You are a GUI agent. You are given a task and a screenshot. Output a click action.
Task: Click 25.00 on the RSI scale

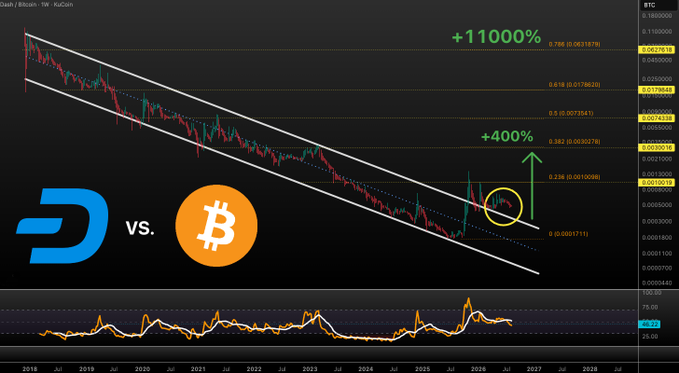650,336
